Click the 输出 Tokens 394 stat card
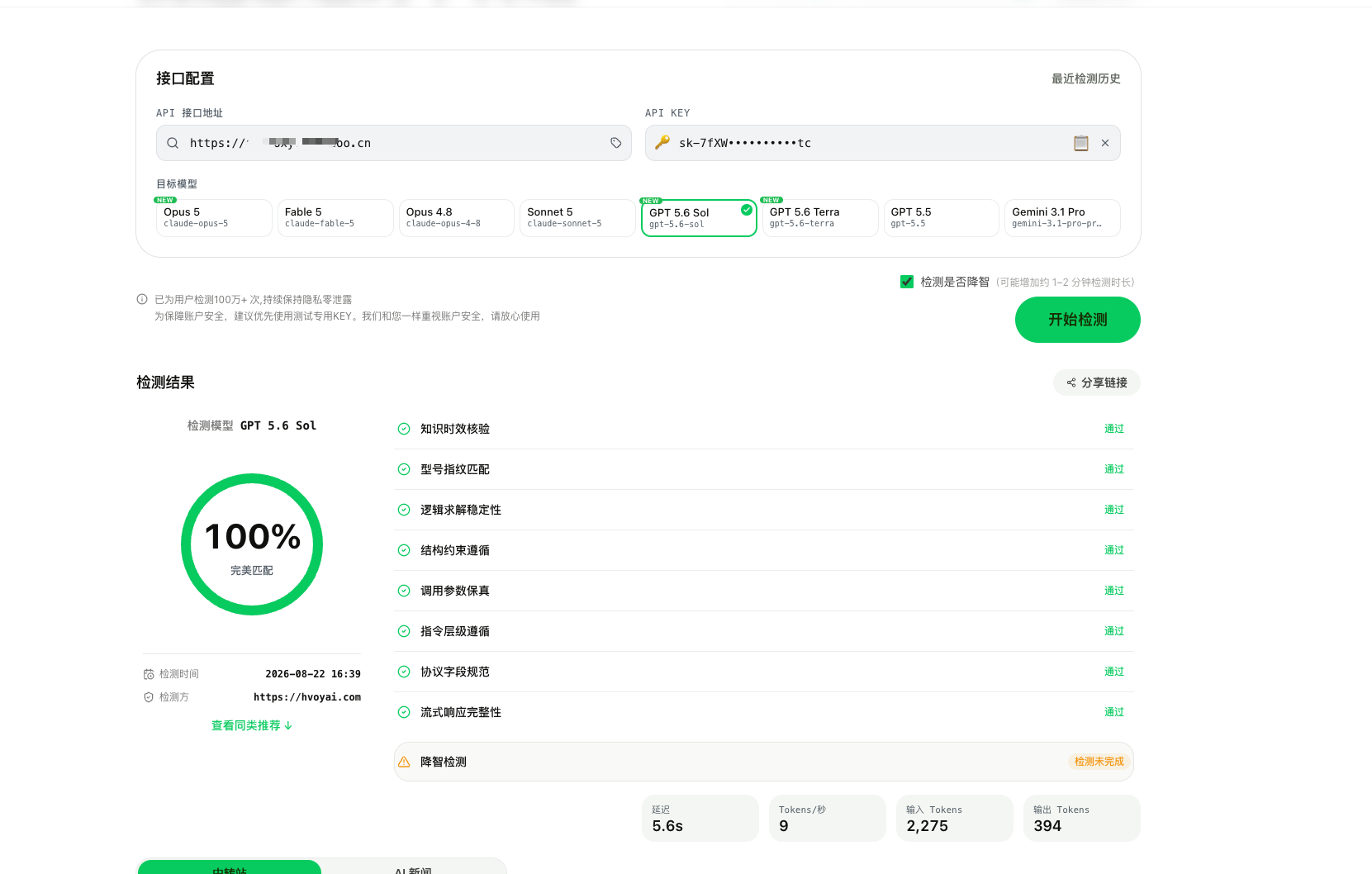1372x874 pixels. pos(1082,819)
